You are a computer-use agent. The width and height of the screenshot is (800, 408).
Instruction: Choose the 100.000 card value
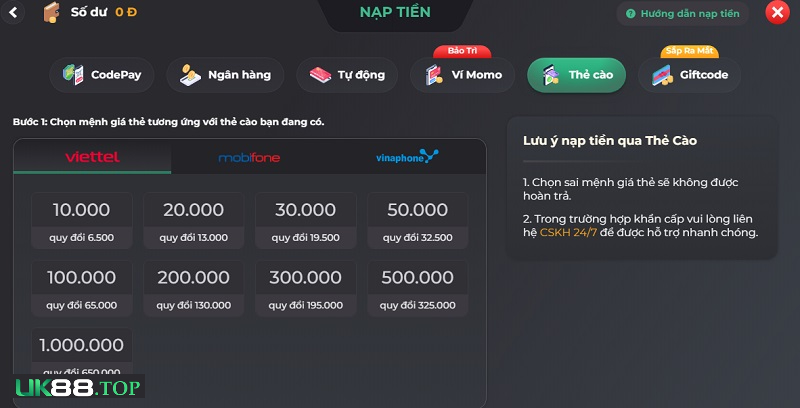coord(82,288)
